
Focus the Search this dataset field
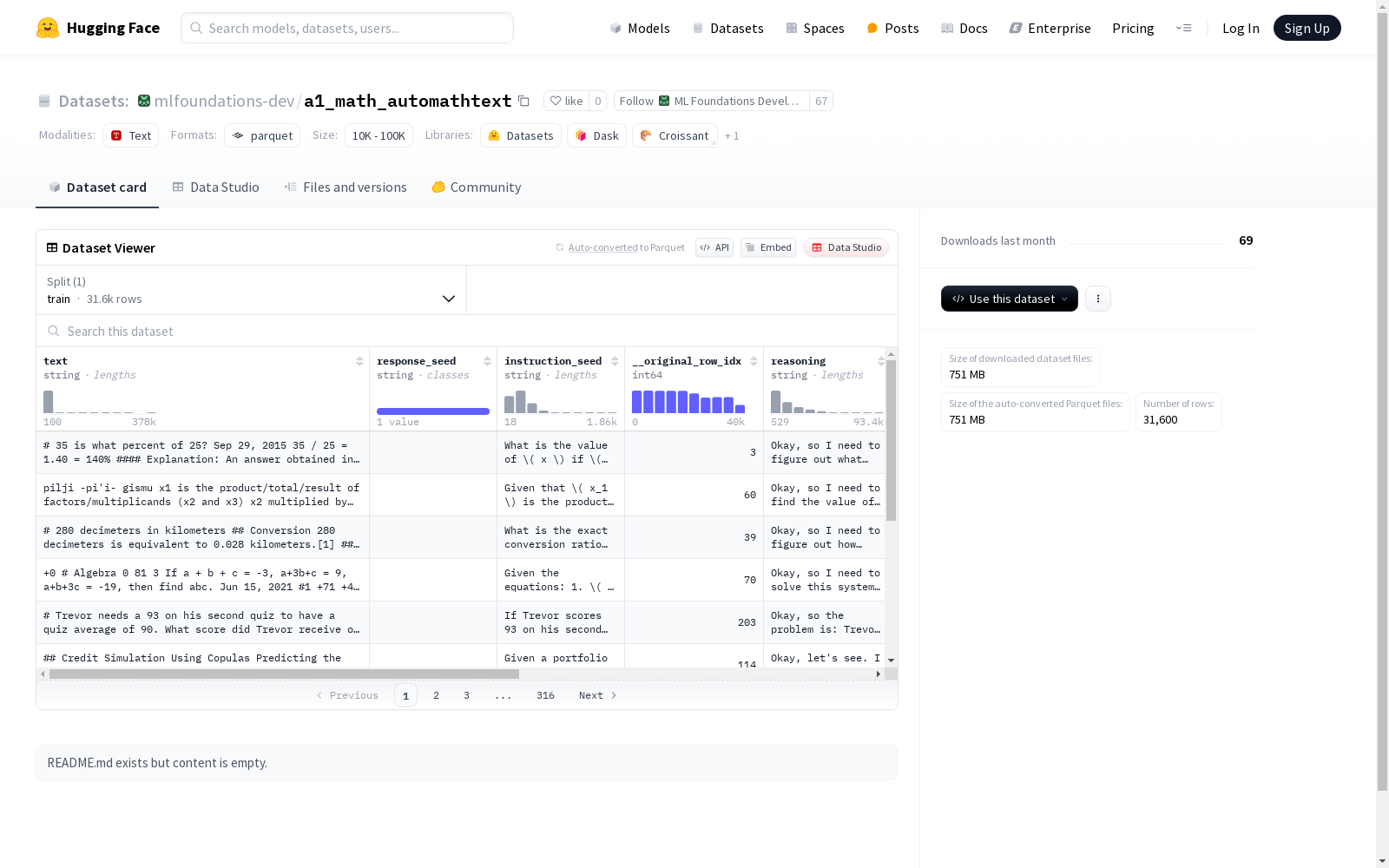tap(467, 331)
